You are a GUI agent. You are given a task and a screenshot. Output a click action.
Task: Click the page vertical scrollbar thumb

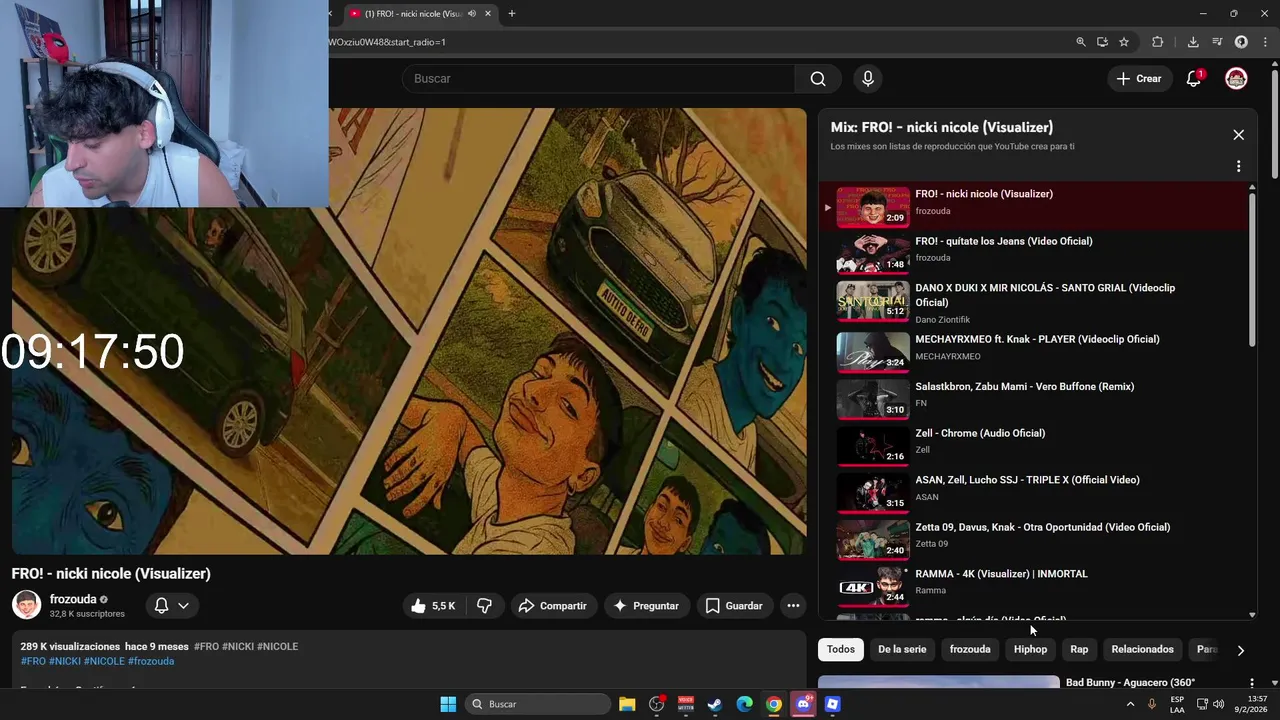pyautogui.click(x=1274, y=126)
